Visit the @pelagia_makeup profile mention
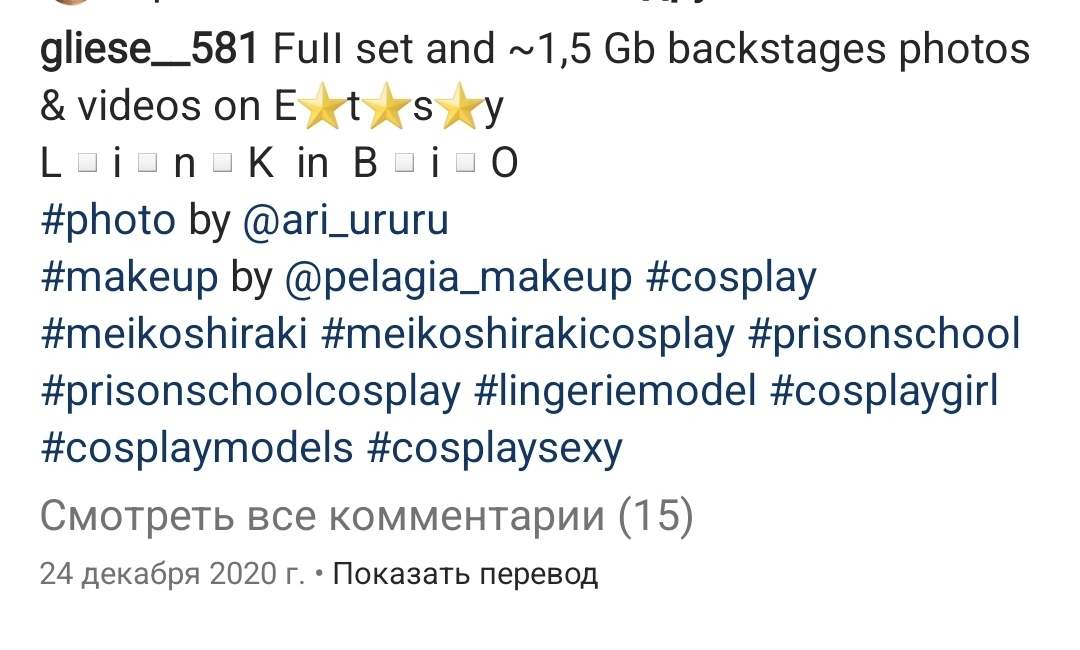 tap(458, 278)
